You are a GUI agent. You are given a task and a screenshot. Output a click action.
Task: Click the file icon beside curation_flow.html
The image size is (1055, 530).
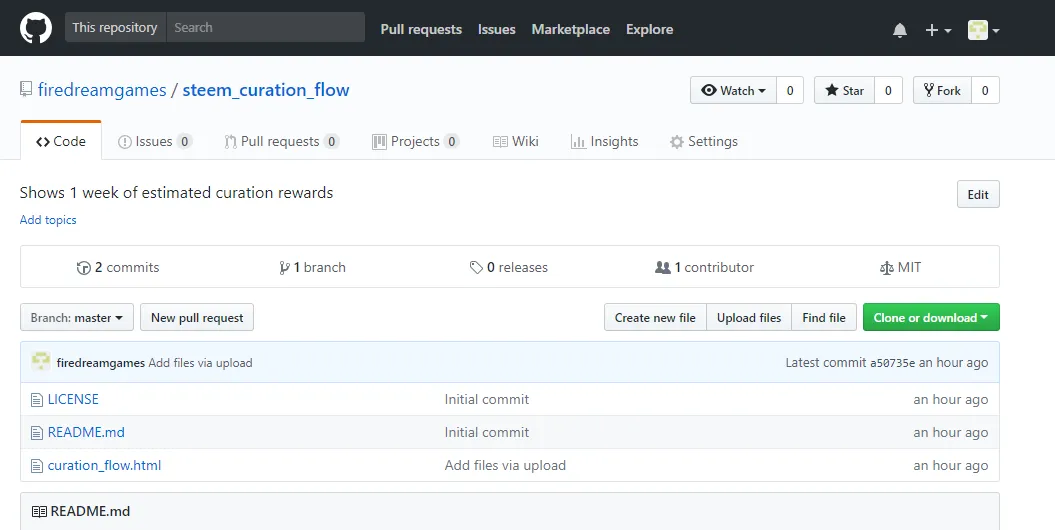pos(37,466)
